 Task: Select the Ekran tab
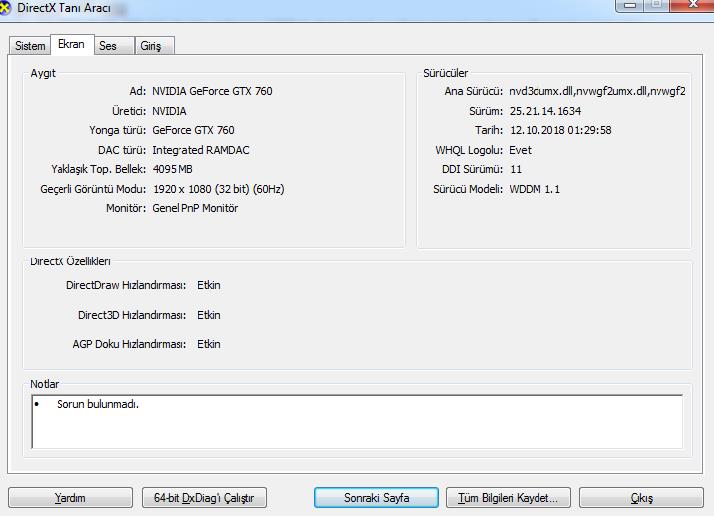click(72, 44)
